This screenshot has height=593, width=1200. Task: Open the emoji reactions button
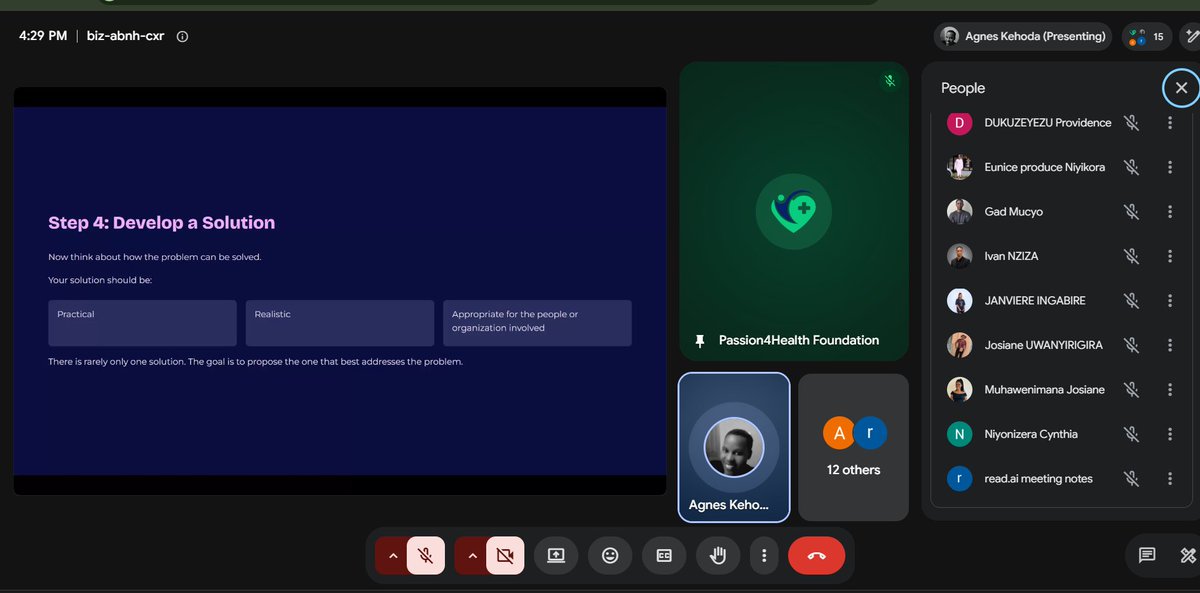pos(610,555)
